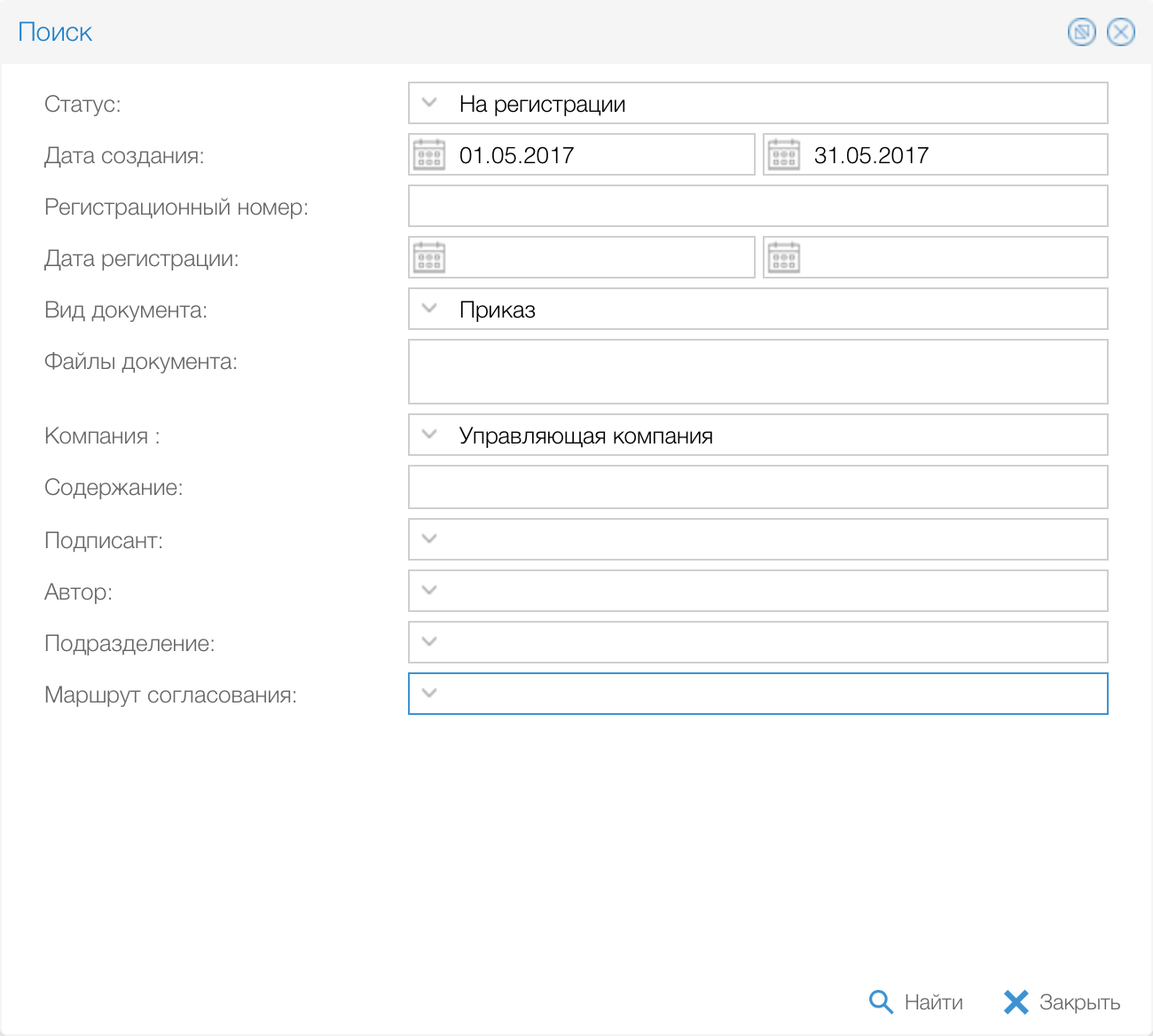Open the Компания dropdown list
Viewport: 1153px width, 1036px height.
[x=430, y=436]
